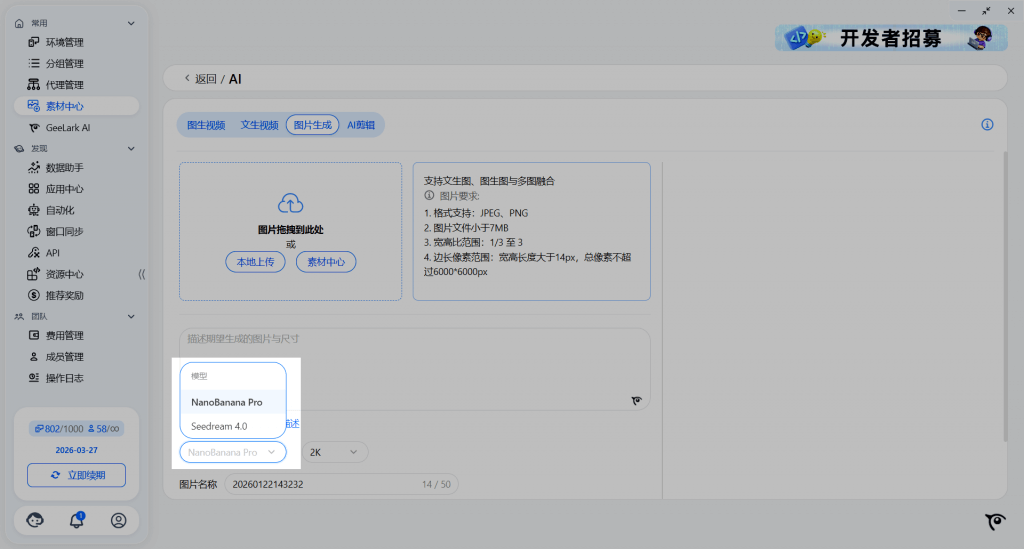Click the eye icon in prompt box
This screenshot has width=1024, height=549.
[x=637, y=400]
